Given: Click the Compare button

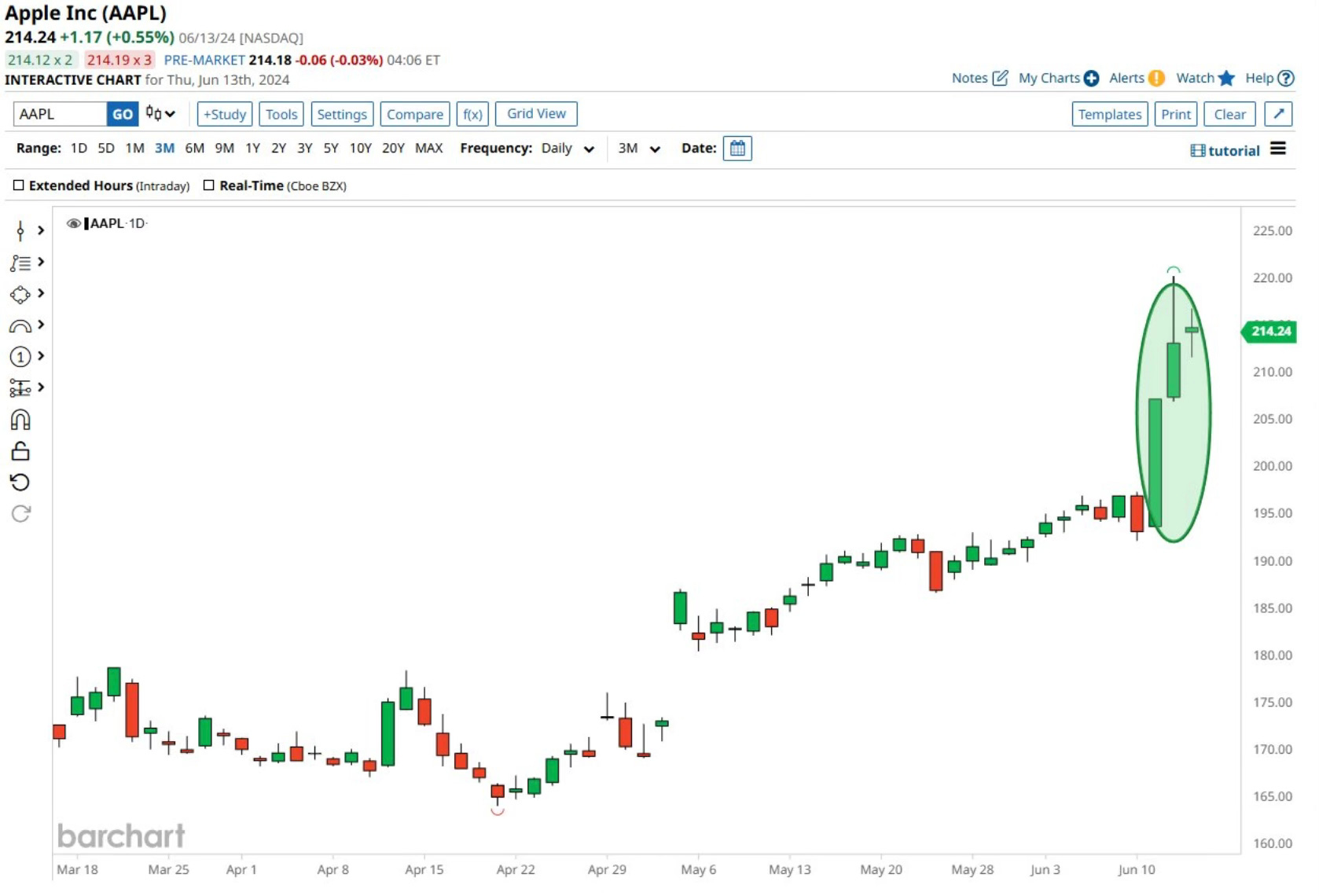Looking at the screenshot, I should [x=415, y=114].
